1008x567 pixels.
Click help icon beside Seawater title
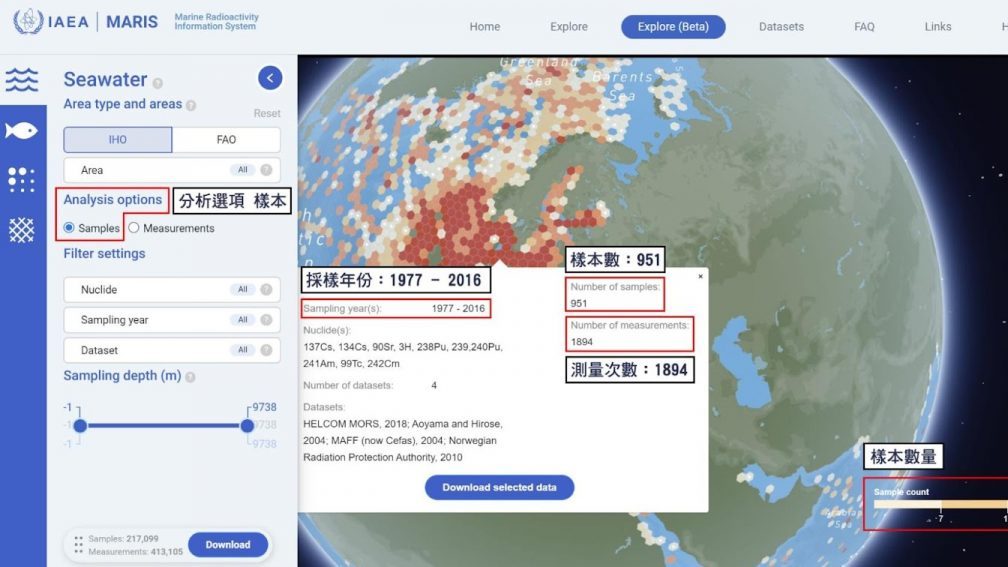pos(158,83)
